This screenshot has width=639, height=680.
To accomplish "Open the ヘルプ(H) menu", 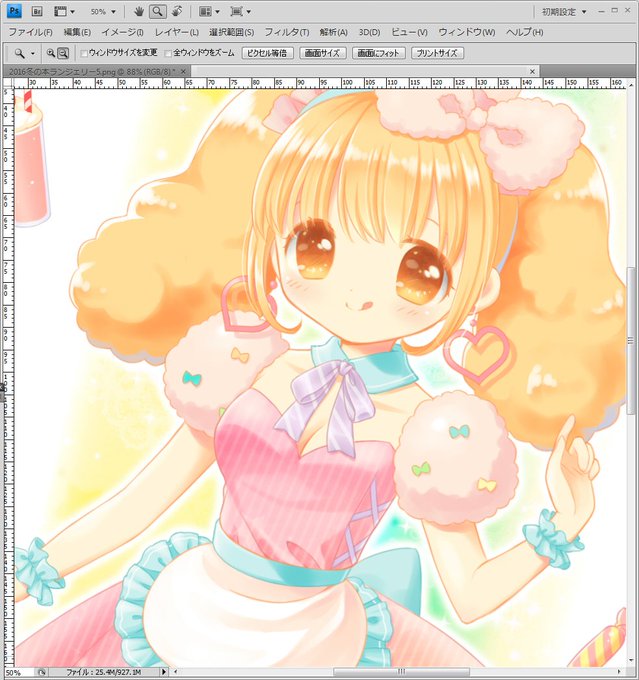I will (524, 33).
